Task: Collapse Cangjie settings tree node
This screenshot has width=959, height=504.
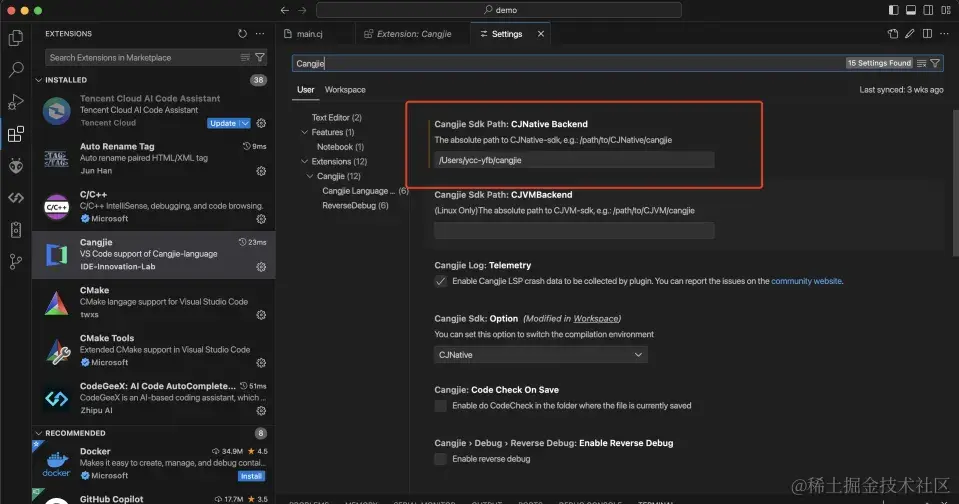Action: [x=310, y=176]
